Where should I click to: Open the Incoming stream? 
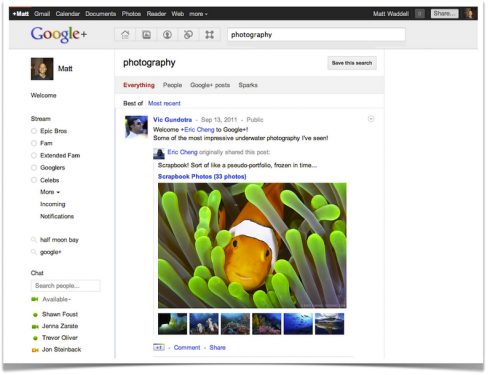[x=53, y=204]
